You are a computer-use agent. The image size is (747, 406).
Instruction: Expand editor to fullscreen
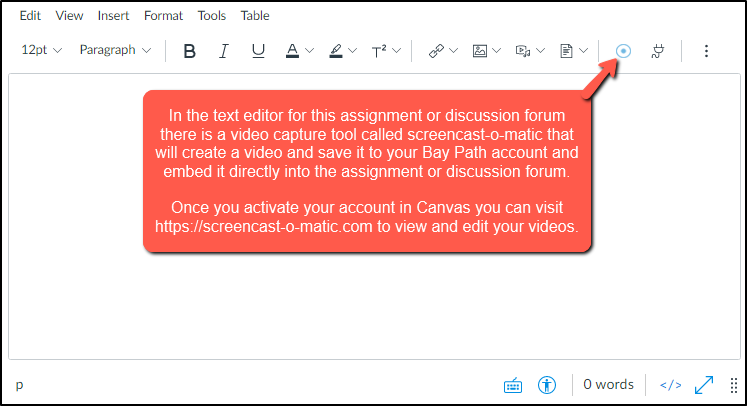click(x=704, y=385)
